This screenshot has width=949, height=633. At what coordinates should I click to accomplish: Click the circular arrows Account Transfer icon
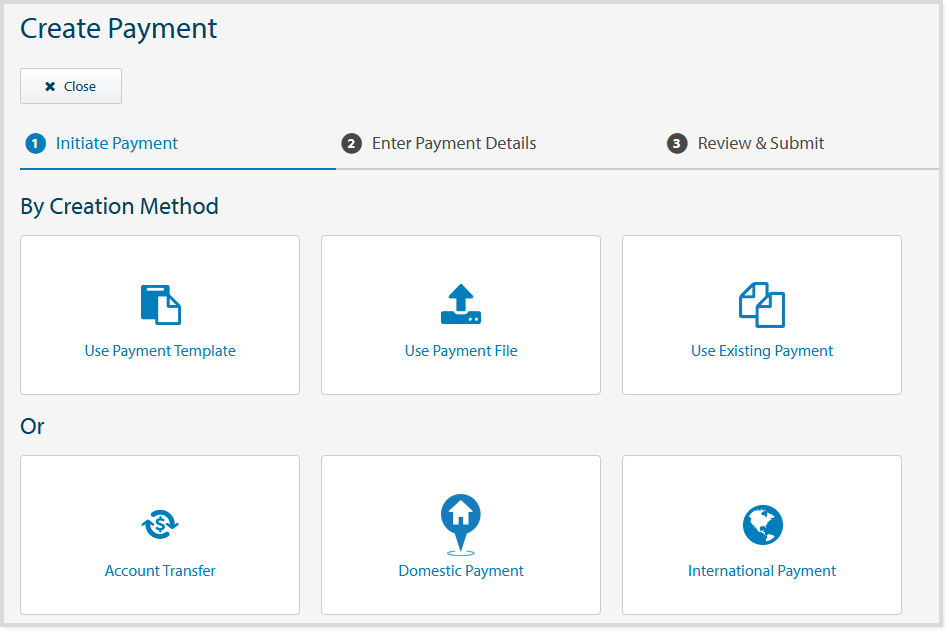point(160,524)
